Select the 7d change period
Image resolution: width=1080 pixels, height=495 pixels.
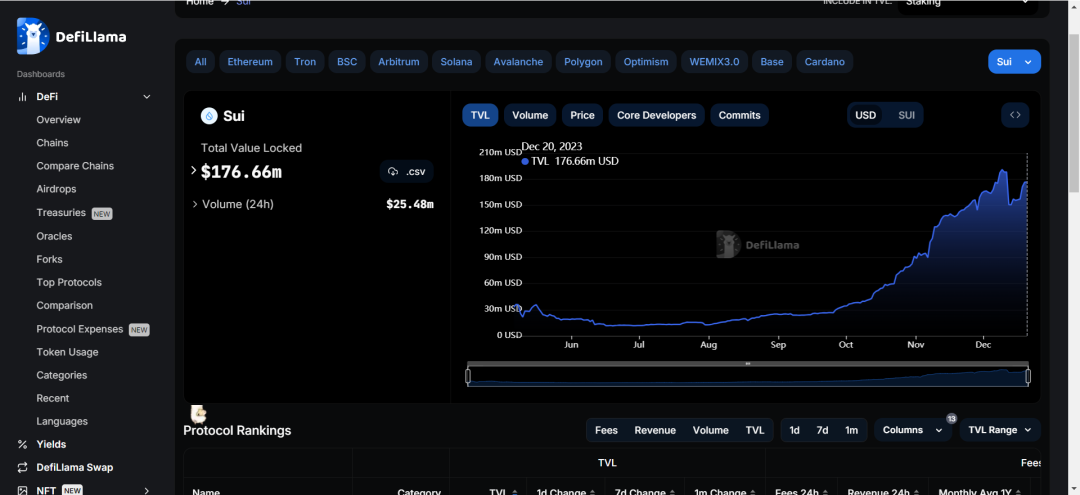coord(822,430)
